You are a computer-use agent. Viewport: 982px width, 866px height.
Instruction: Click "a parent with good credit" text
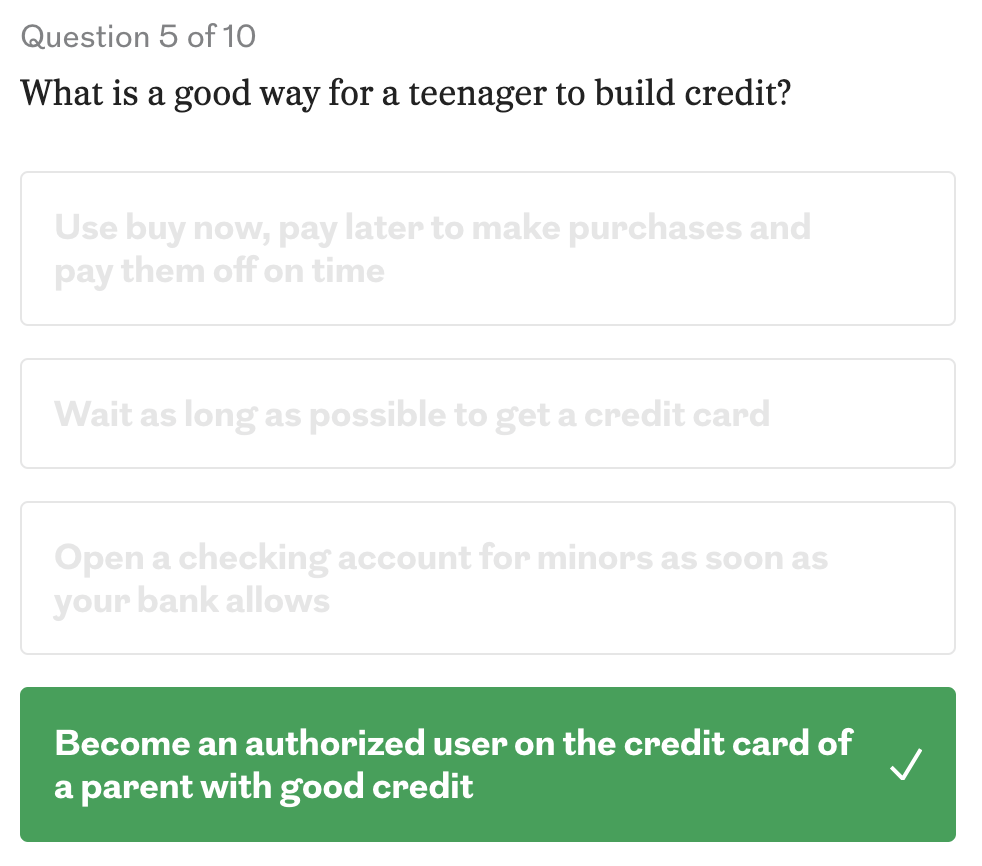pyautogui.click(x=263, y=787)
